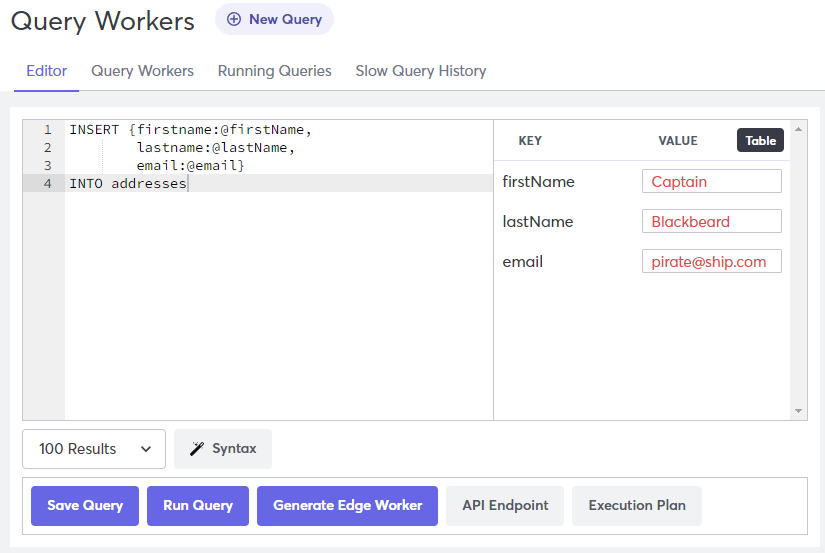
Task: Edit the firstName value field
Action: [711, 181]
